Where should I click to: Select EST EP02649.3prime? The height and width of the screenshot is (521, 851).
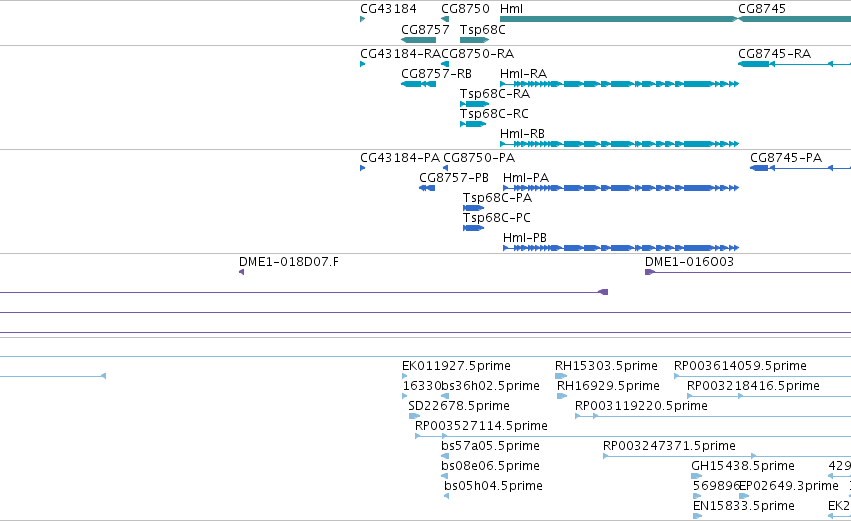[x=789, y=487]
